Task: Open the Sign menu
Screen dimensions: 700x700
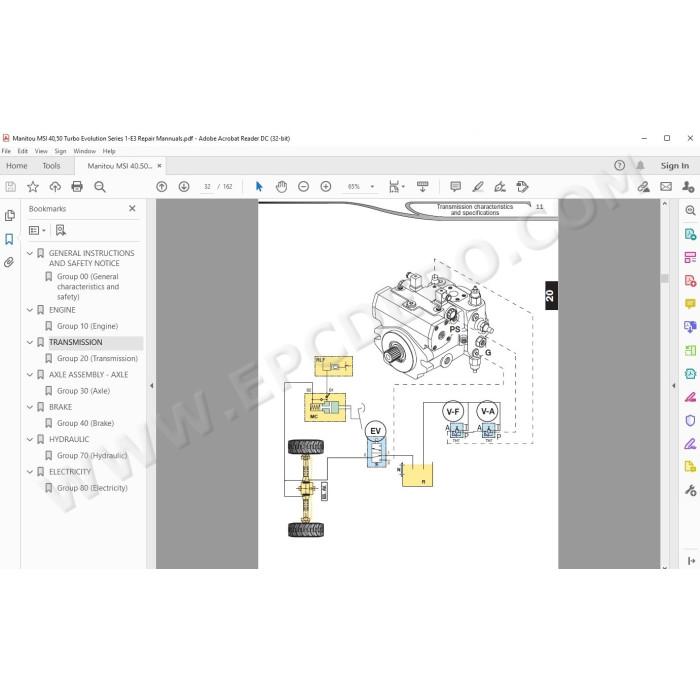Action: pos(60,151)
